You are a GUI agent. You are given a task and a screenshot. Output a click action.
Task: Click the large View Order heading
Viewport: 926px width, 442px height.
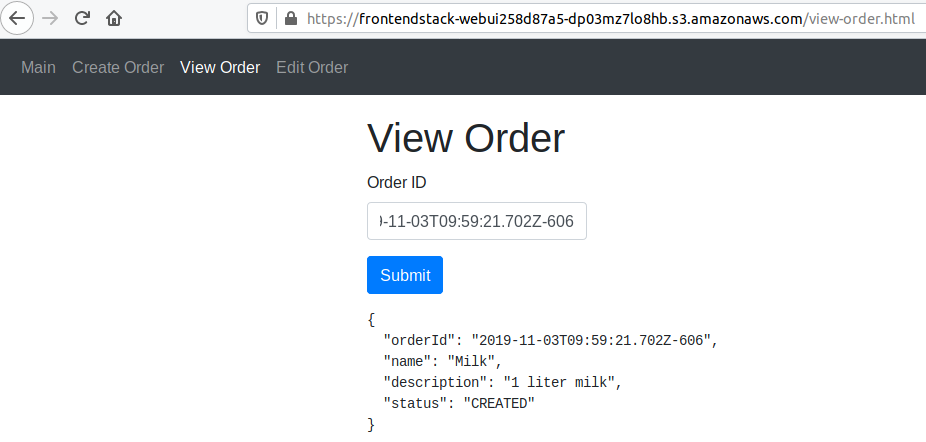(466, 138)
